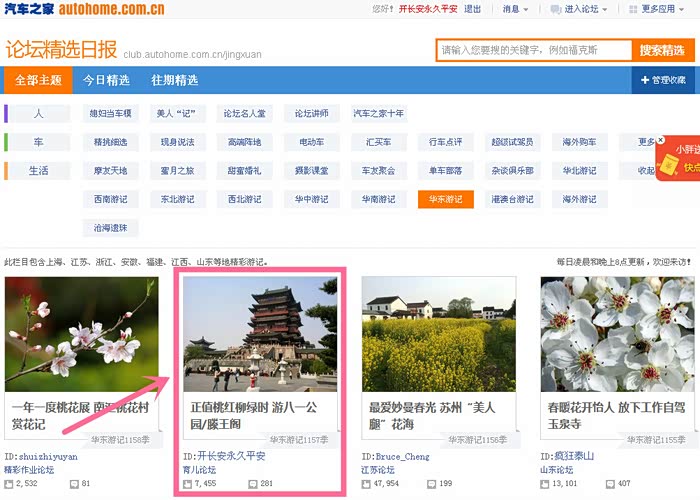
Task: Open the 西南游记 tag
Action: coord(111,199)
